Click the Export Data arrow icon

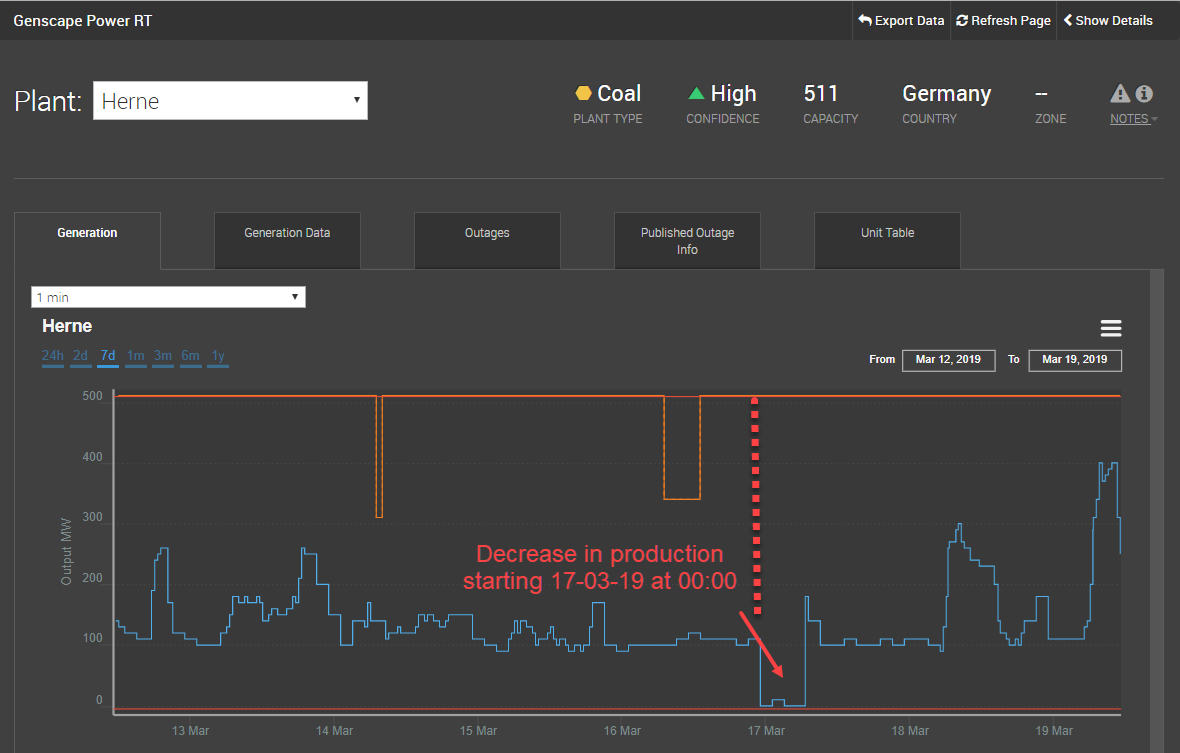(x=865, y=20)
